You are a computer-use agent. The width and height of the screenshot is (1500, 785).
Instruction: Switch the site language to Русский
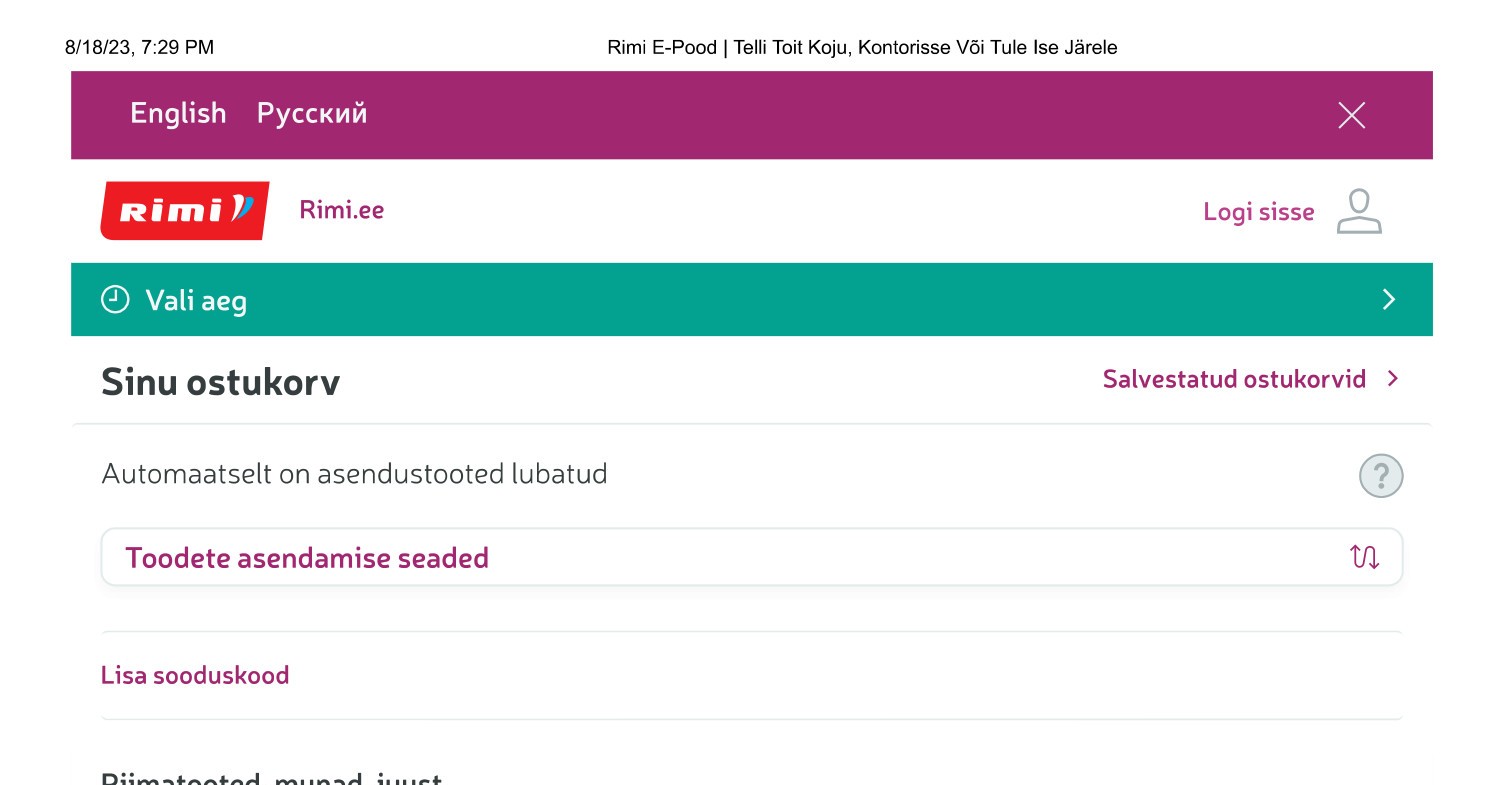point(312,113)
